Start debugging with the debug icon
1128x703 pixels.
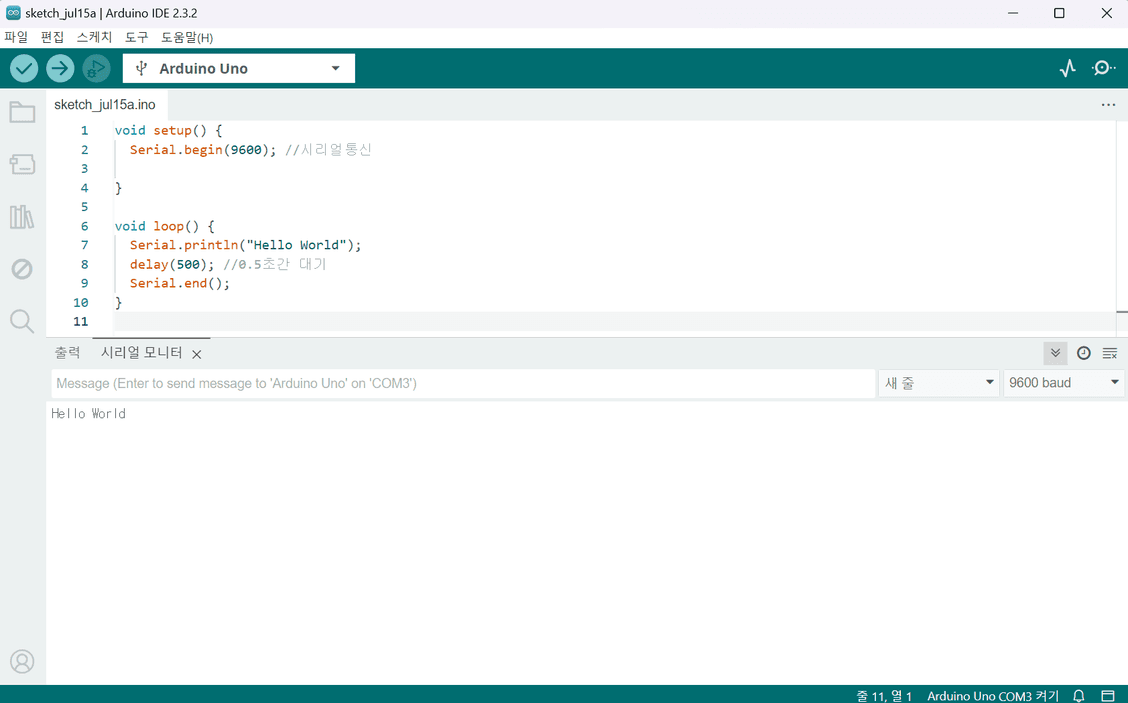pos(96,68)
